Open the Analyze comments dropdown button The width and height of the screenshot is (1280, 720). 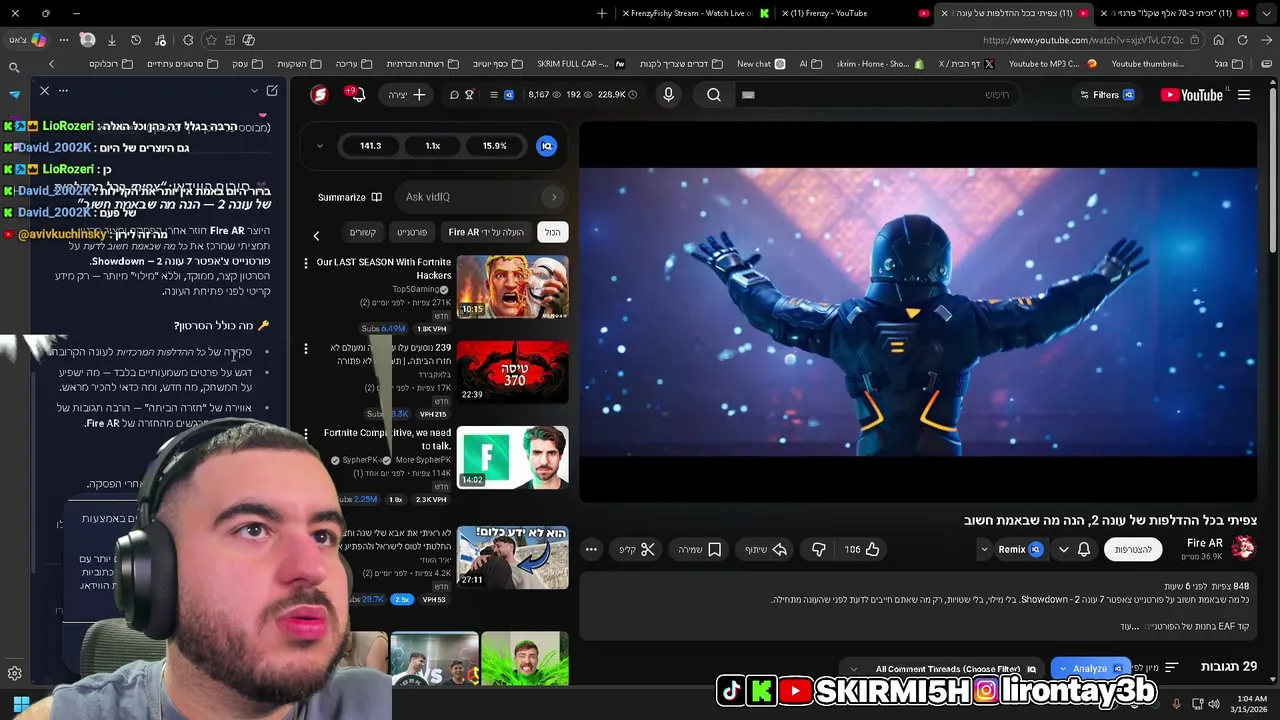(1090, 668)
